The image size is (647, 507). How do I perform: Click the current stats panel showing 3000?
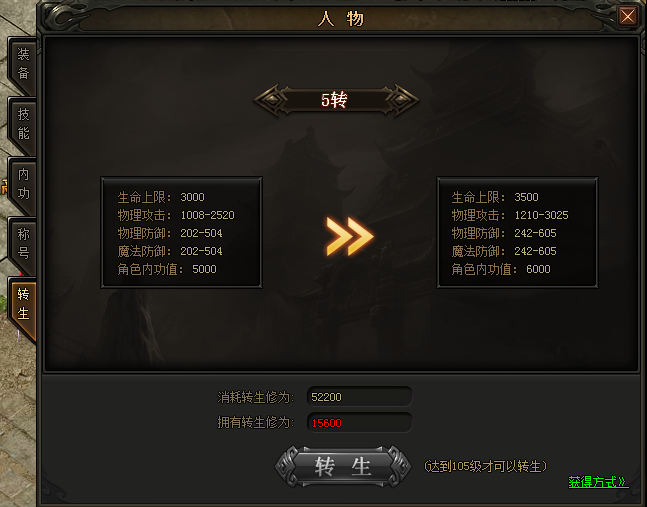point(182,233)
